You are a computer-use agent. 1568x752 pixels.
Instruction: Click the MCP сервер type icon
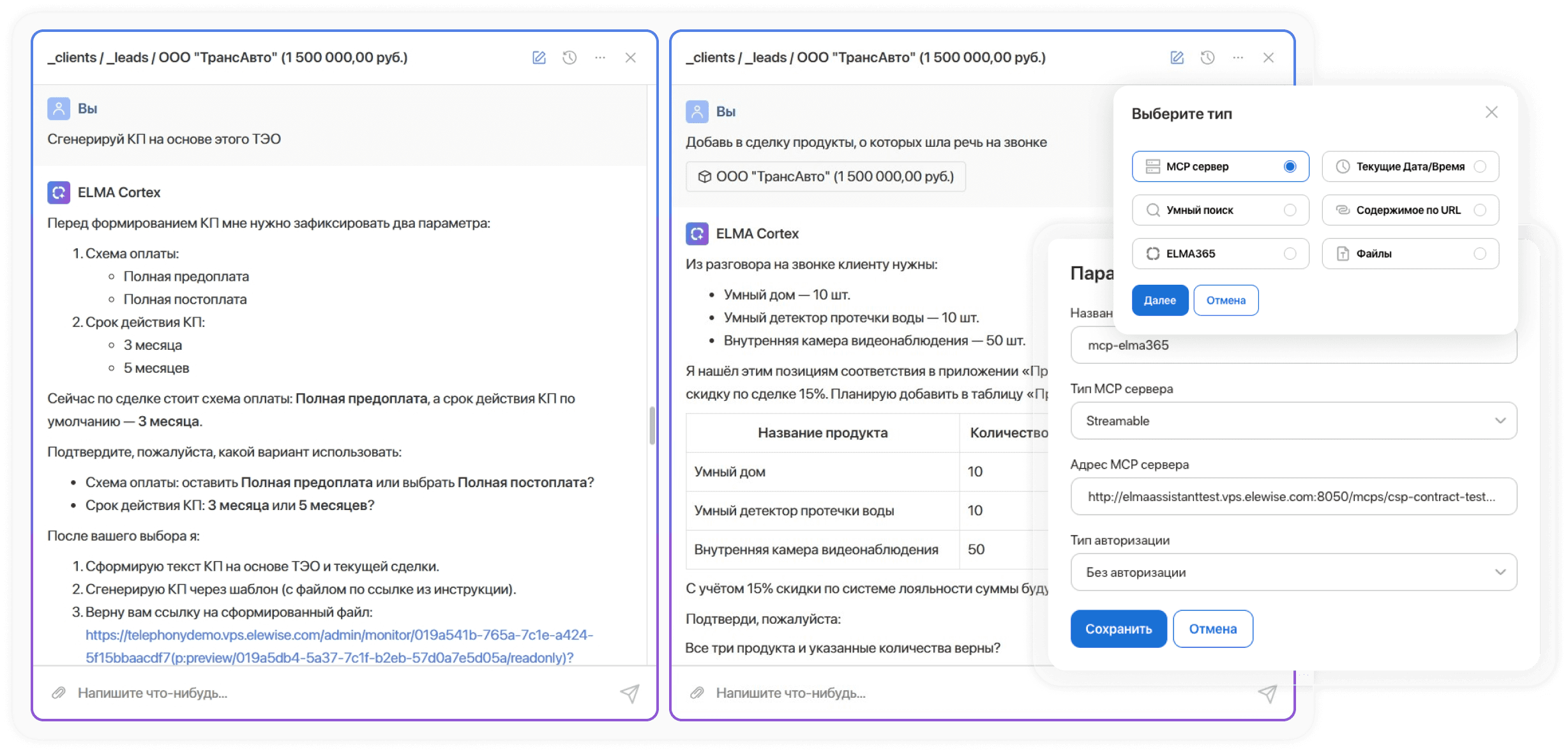(1153, 166)
